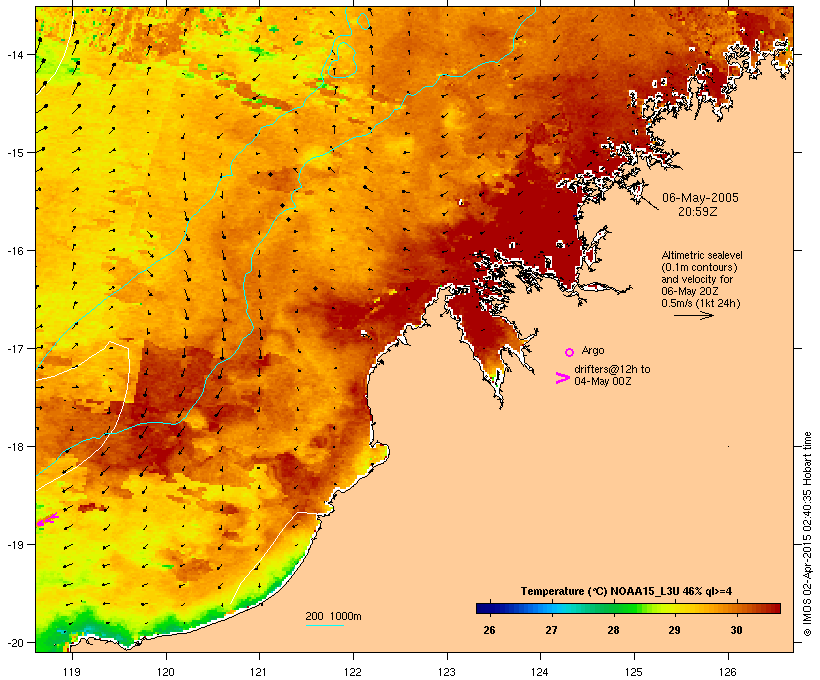Click the magenta drifters arrow legend symbol
This screenshot has width=820, height=680.
click(x=563, y=378)
